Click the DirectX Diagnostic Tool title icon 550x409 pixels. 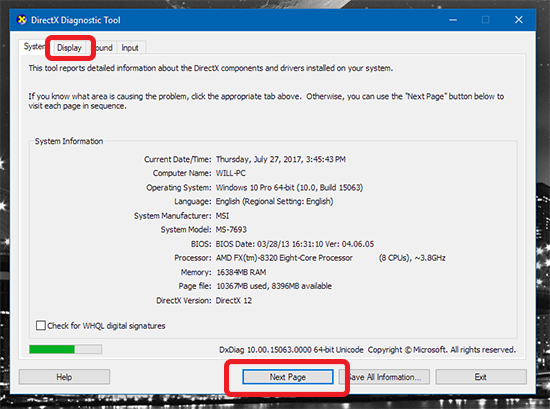tap(22, 20)
